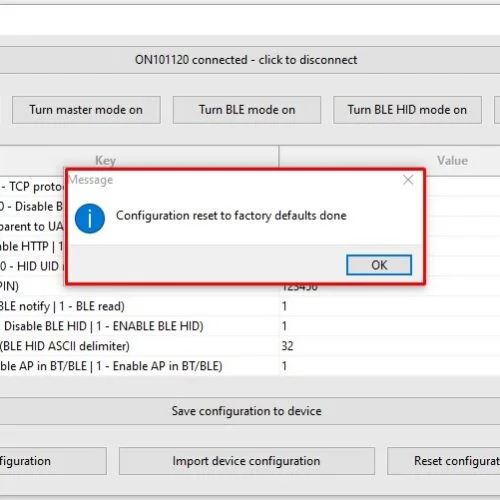The height and width of the screenshot is (500, 500).
Task: Click the OK button in the Message dialog
Action: 379,265
